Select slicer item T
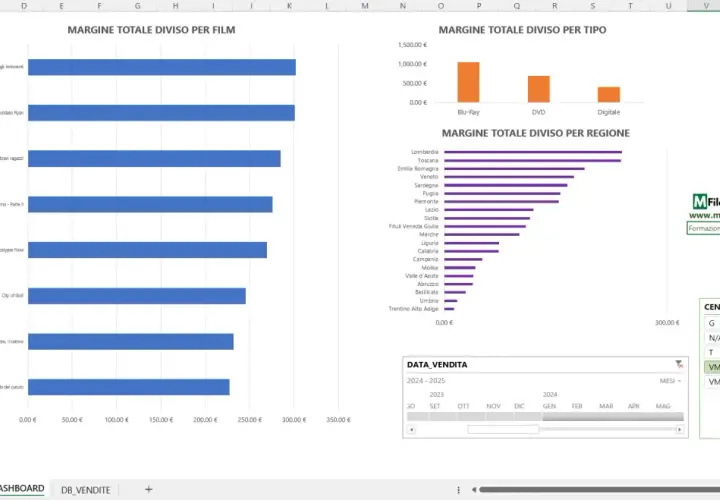The width and height of the screenshot is (720, 500). [x=712, y=353]
